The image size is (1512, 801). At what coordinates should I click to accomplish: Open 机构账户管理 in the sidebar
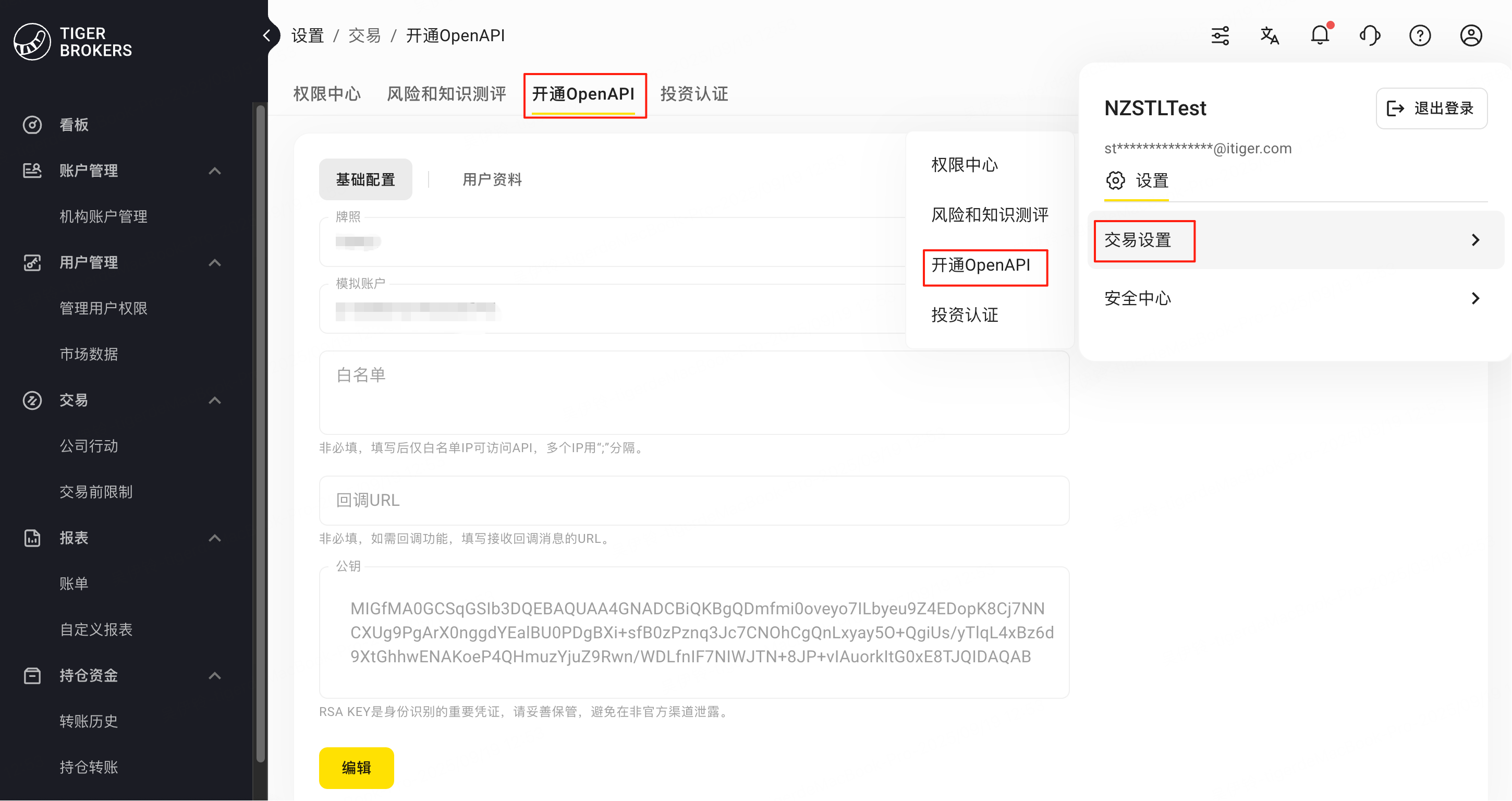point(103,217)
